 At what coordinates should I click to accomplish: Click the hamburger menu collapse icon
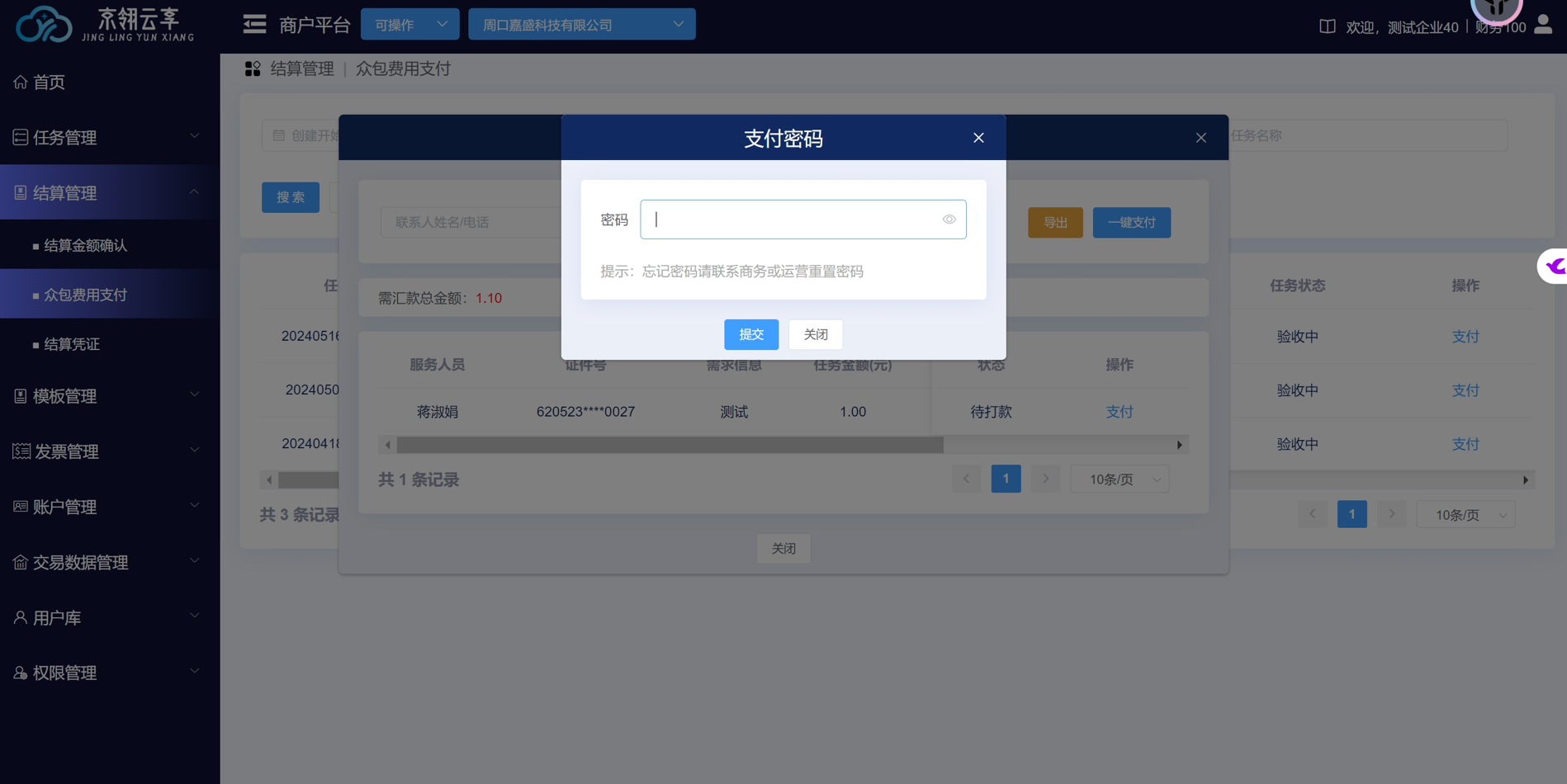point(254,25)
